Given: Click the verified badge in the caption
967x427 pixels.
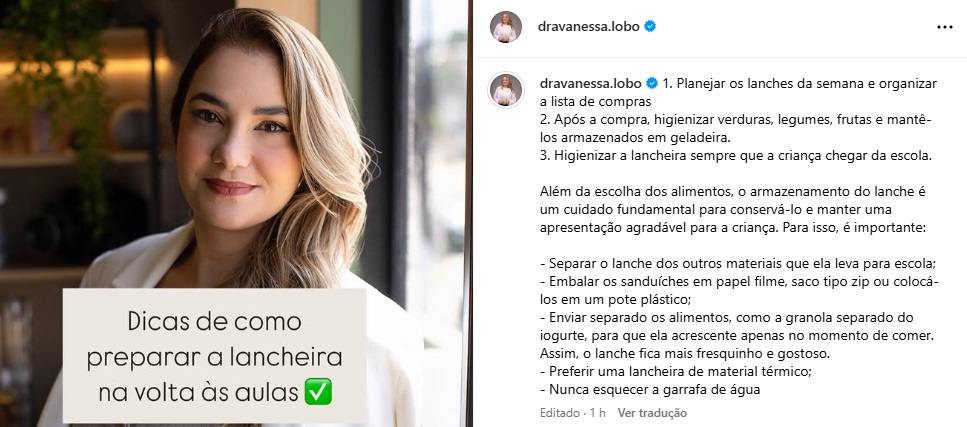Looking at the screenshot, I should (652, 83).
